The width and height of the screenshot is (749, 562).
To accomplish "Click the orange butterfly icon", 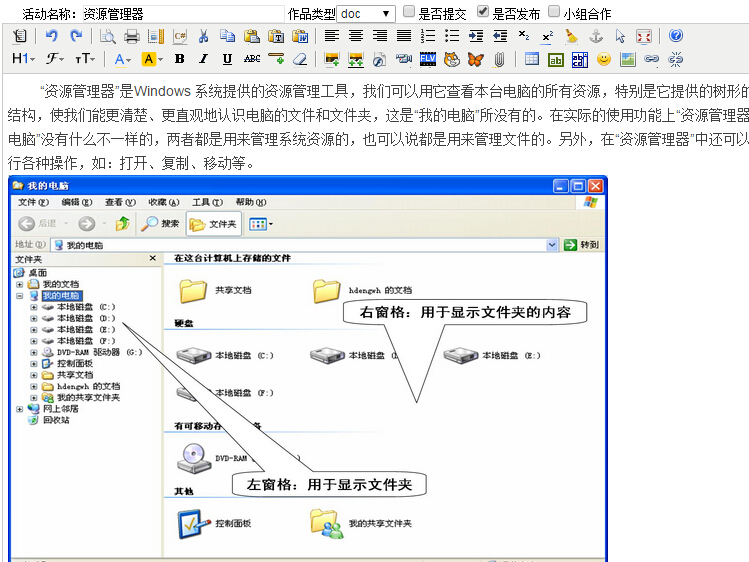I will point(476,59).
